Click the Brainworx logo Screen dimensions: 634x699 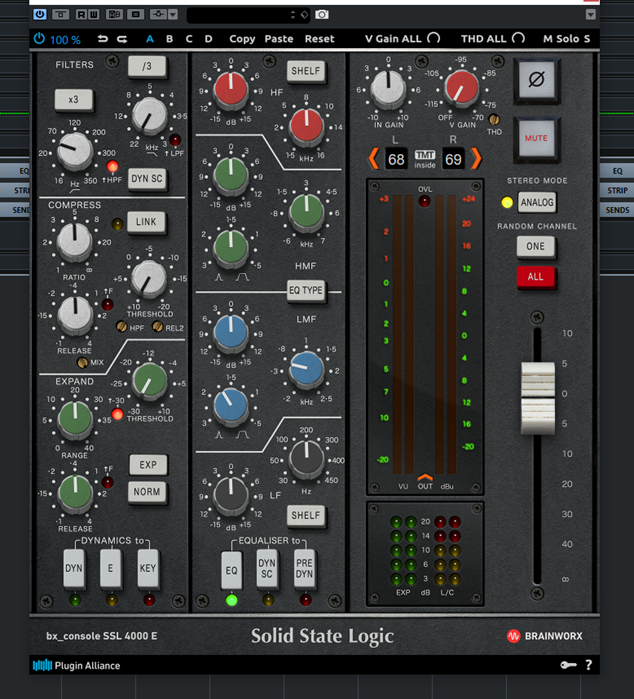[544, 636]
